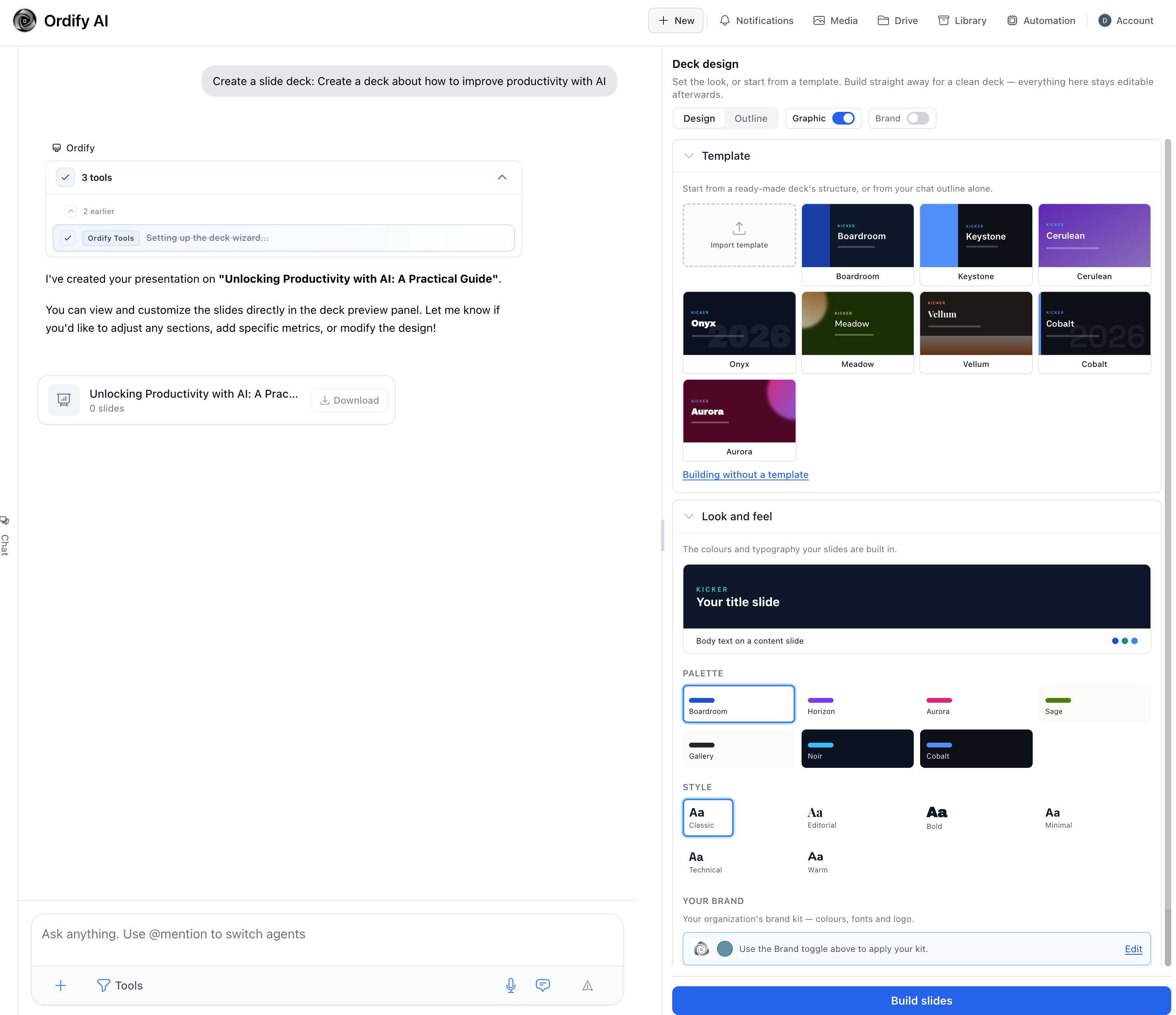Click the send arrow icon
1176x1015 pixels.
click(588, 985)
